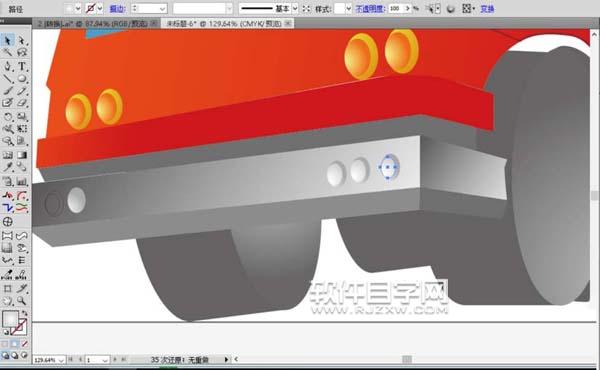This screenshot has width=600, height=370.
Task: Open the 不透明度 opacity link
Action: coord(370,8)
